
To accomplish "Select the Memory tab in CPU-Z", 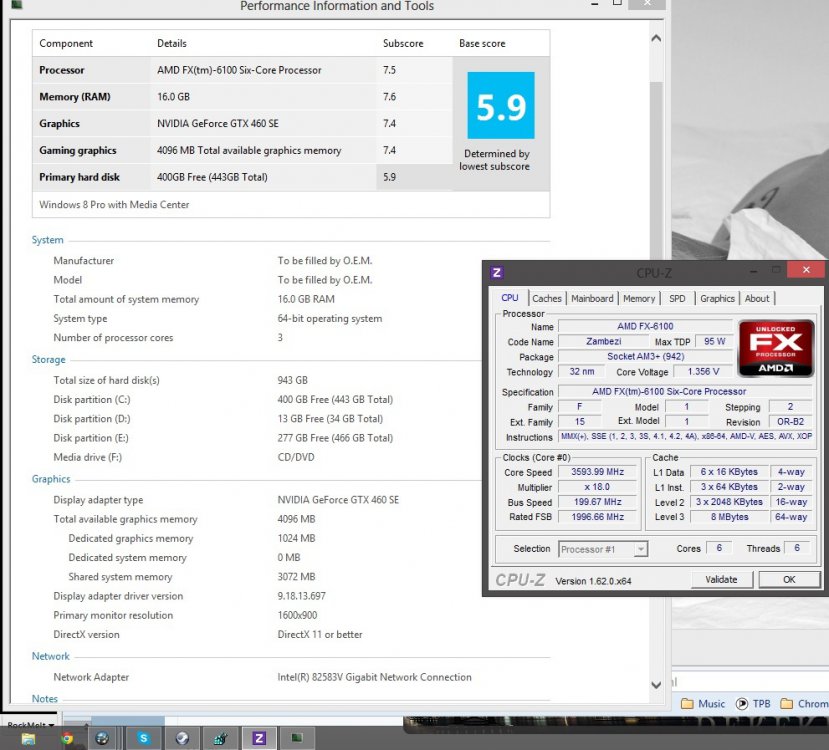I will click(x=639, y=299).
